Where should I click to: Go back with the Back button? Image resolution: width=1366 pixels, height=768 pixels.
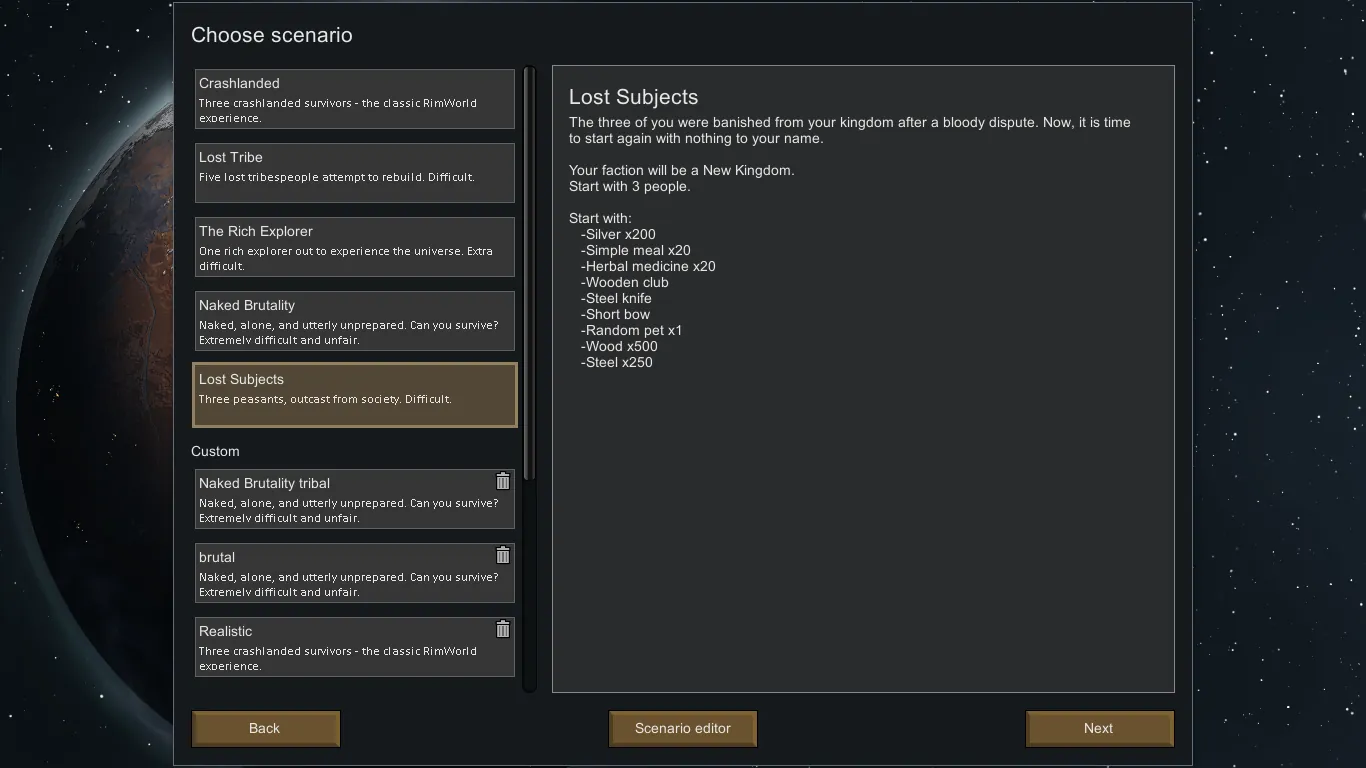tap(265, 729)
